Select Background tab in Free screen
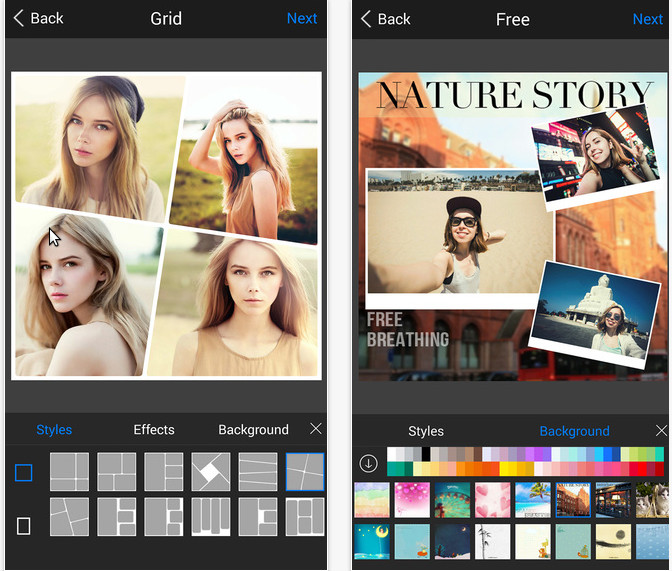This screenshot has height=571, width=672. [574, 431]
